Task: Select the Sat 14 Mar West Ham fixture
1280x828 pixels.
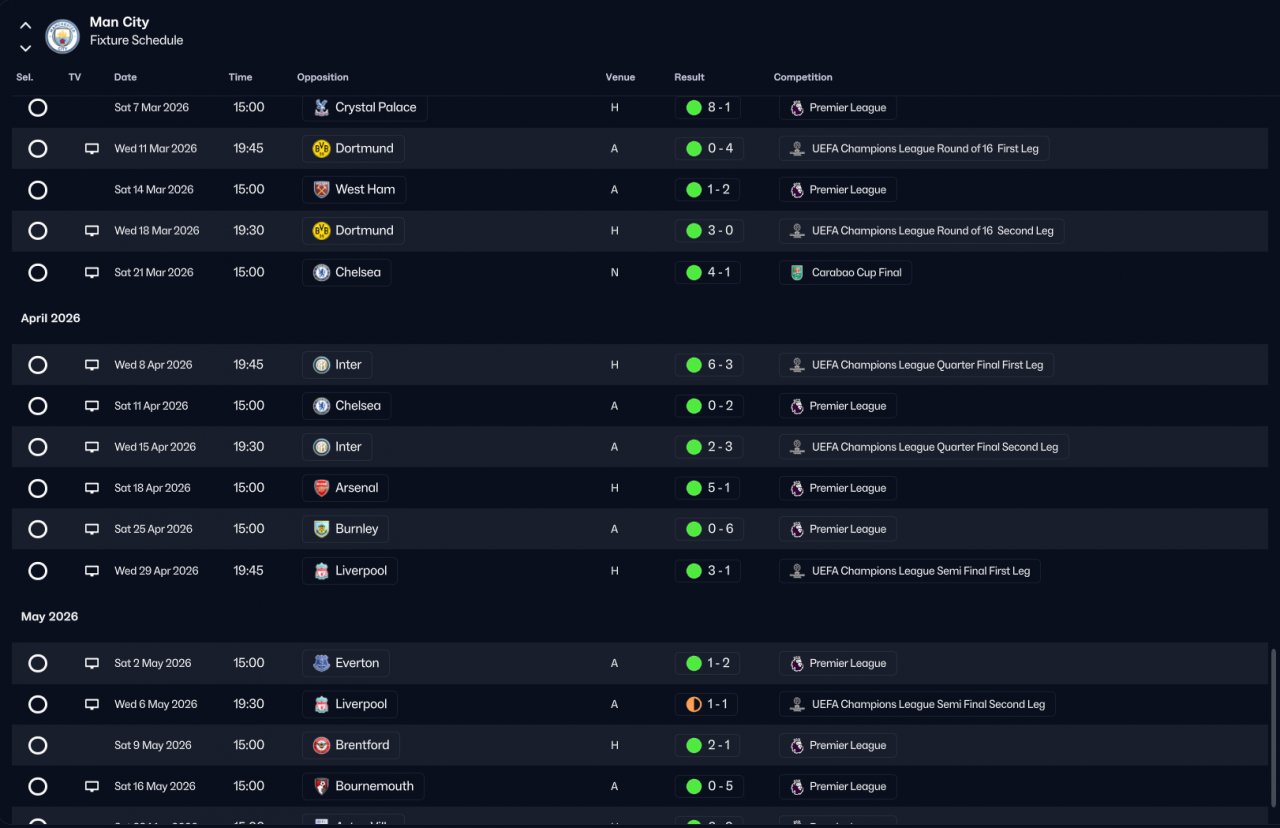Action: pos(38,190)
